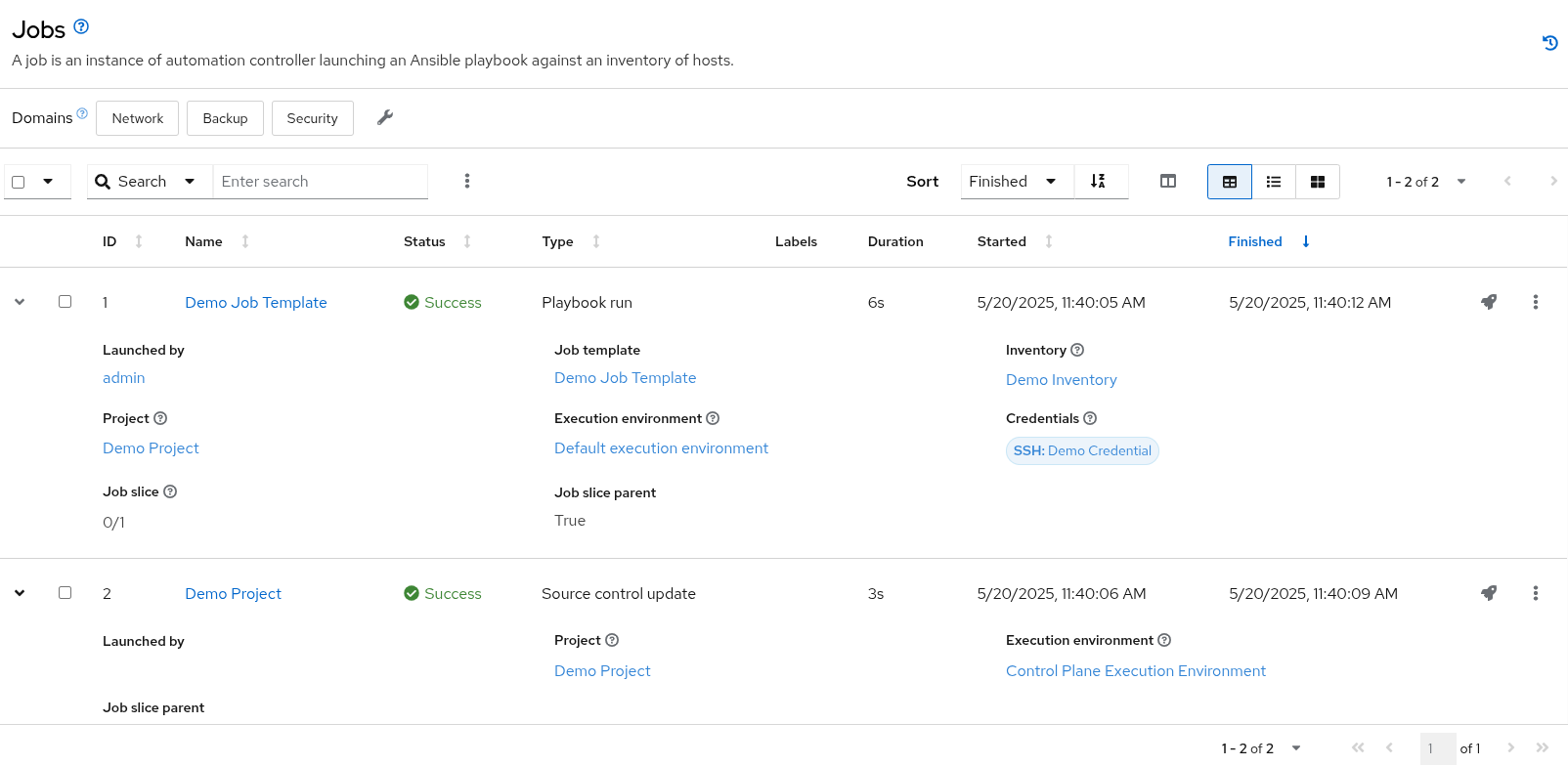Select the checkbox for job ID 1
Image resolution: width=1568 pixels, height=766 pixels.
pyautogui.click(x=65, y=302)
